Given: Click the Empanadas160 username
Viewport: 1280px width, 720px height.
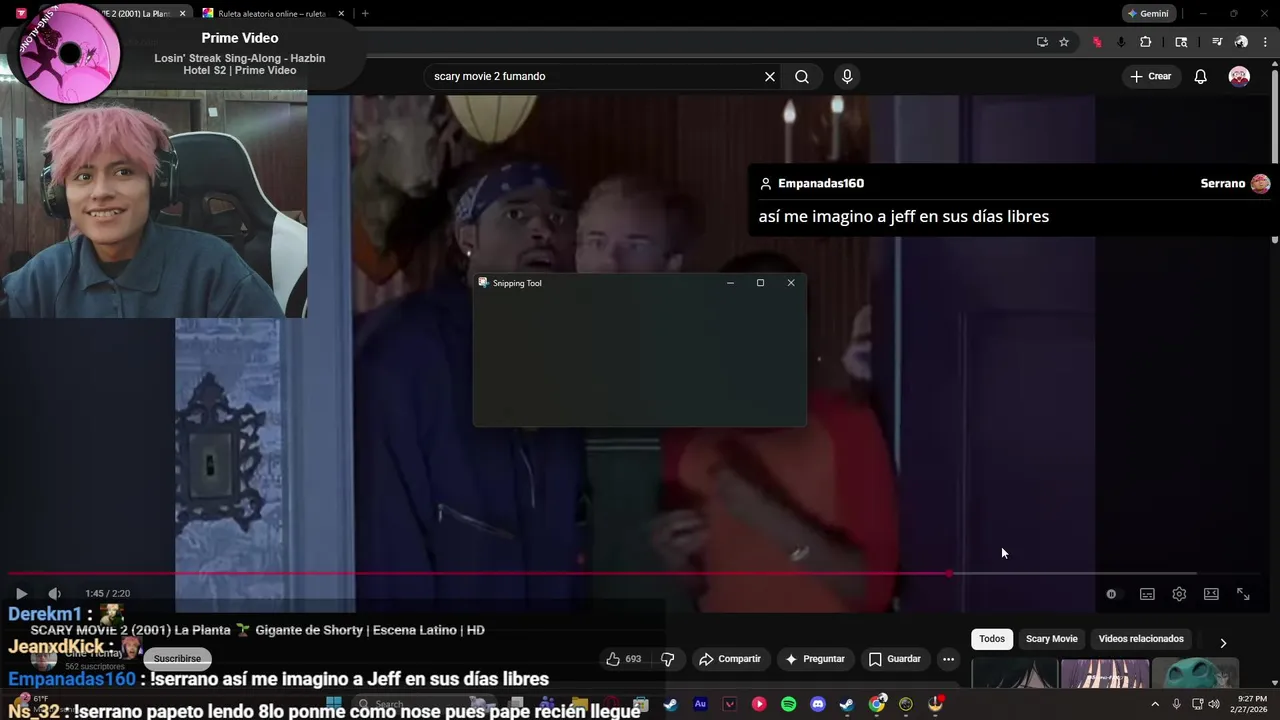Looking at the screenshot, I should click(821, 183).
